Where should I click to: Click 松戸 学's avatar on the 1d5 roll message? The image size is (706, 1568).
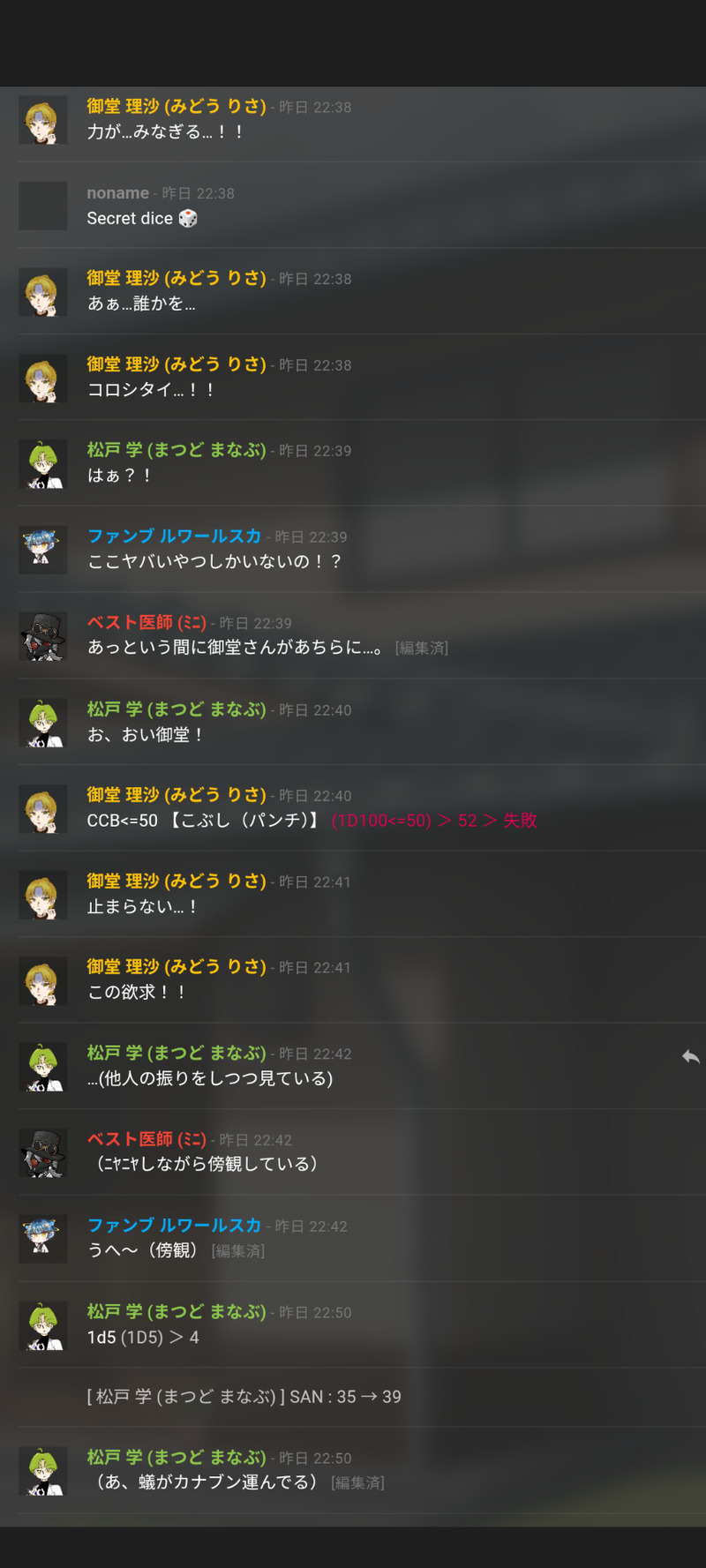[x=43, y=1325]
